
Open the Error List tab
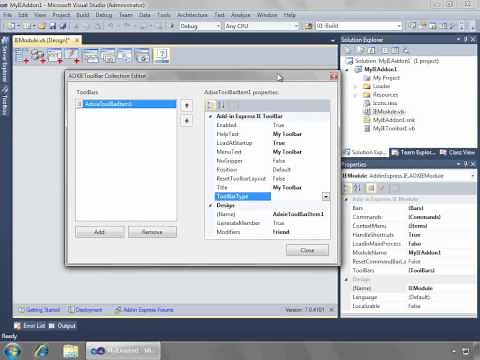pos(30,326)
